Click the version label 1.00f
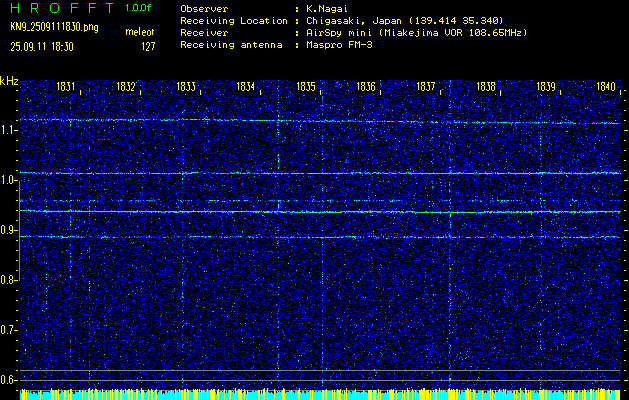The width and height of the screenshot is (629, 400). (x=138, y=8)
